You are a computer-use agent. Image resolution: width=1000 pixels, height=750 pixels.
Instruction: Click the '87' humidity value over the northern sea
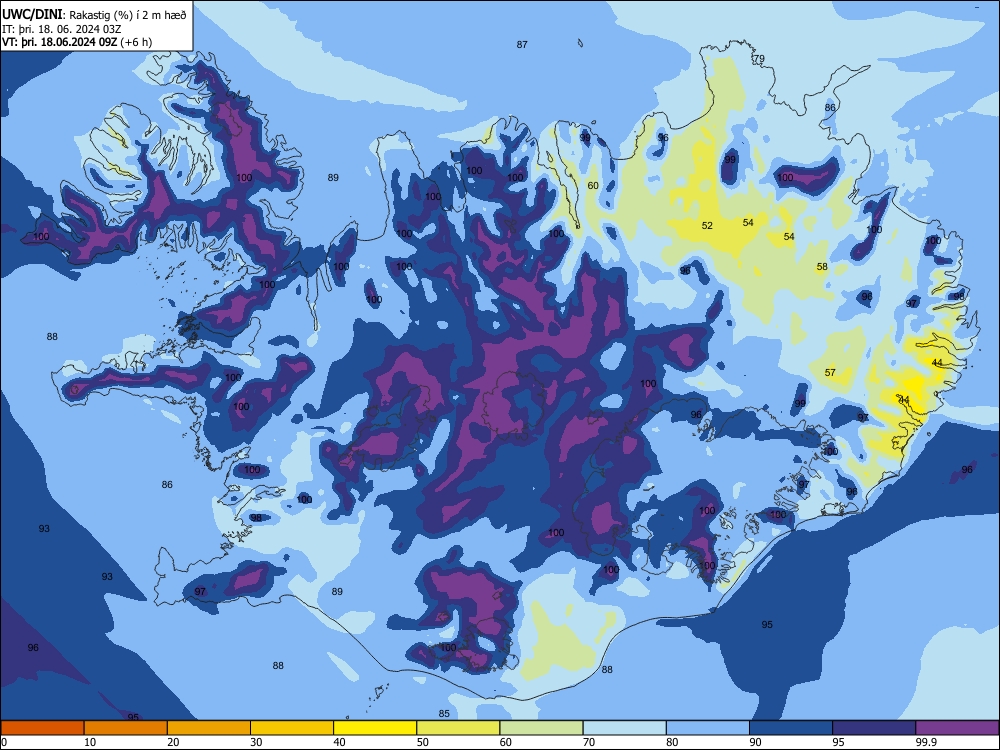522,45
